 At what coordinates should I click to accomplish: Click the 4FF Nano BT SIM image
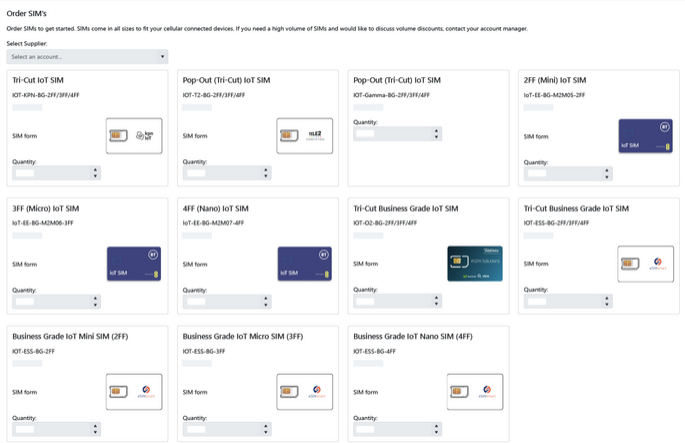coord(304,262)
